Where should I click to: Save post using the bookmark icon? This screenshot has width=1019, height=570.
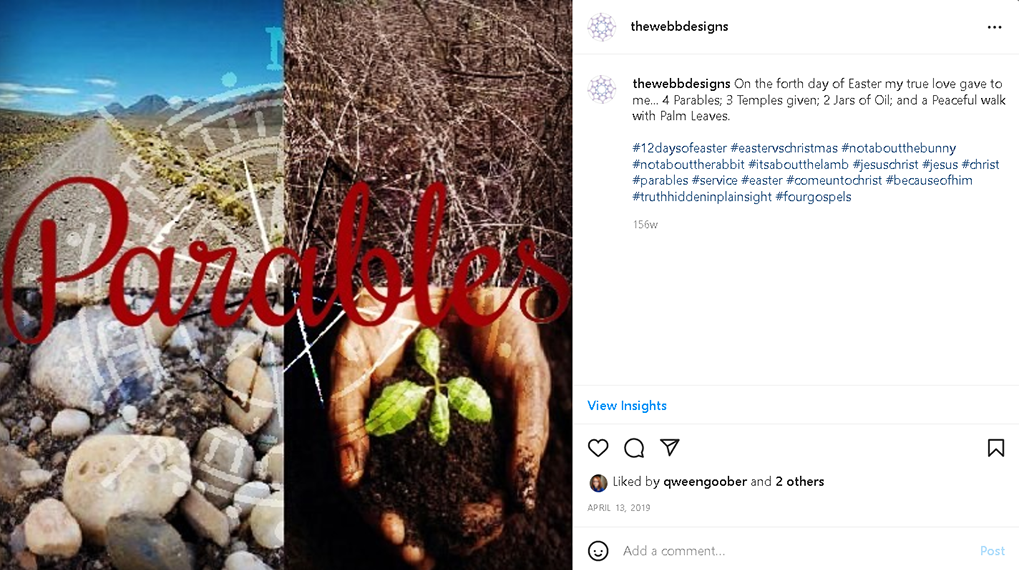coord(996,448)
